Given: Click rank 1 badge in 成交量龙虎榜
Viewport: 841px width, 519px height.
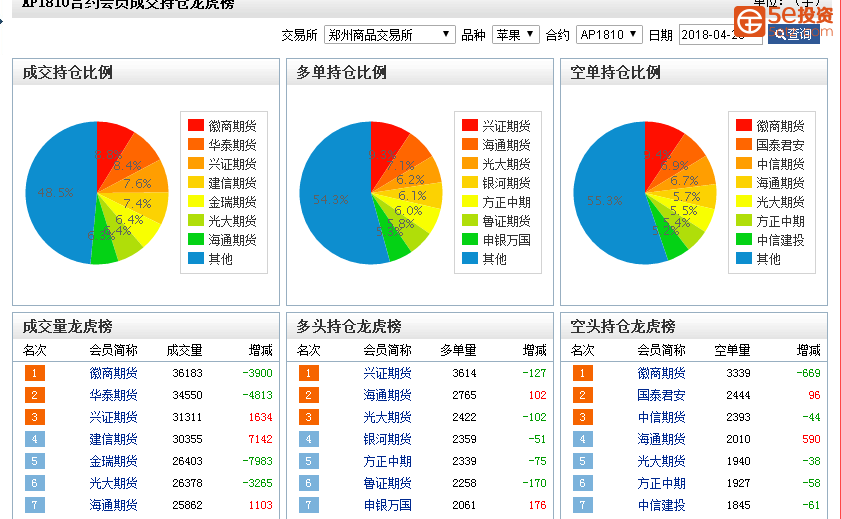Looking at the screenshot, I should click(34, 373).
